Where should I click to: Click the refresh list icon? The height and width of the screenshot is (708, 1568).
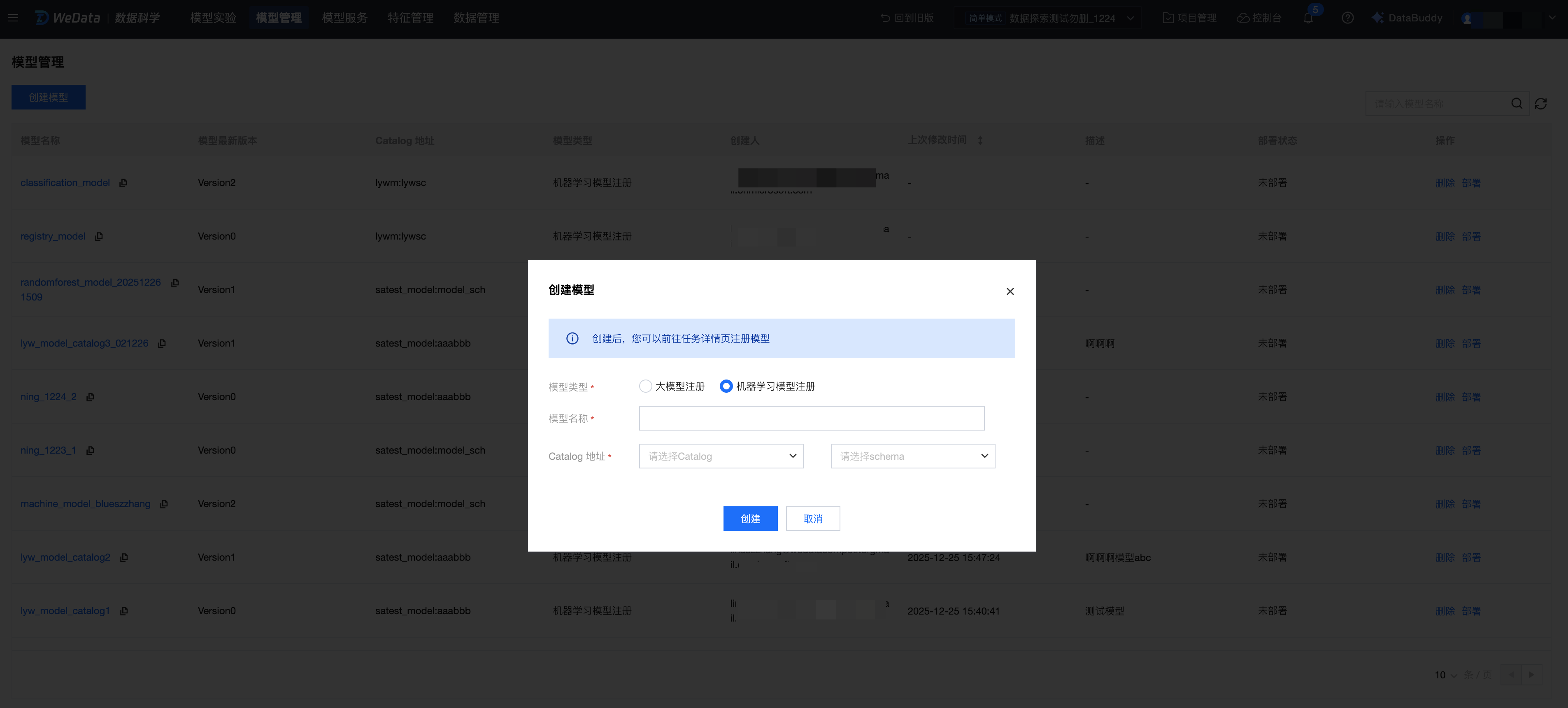(1540, 104)
